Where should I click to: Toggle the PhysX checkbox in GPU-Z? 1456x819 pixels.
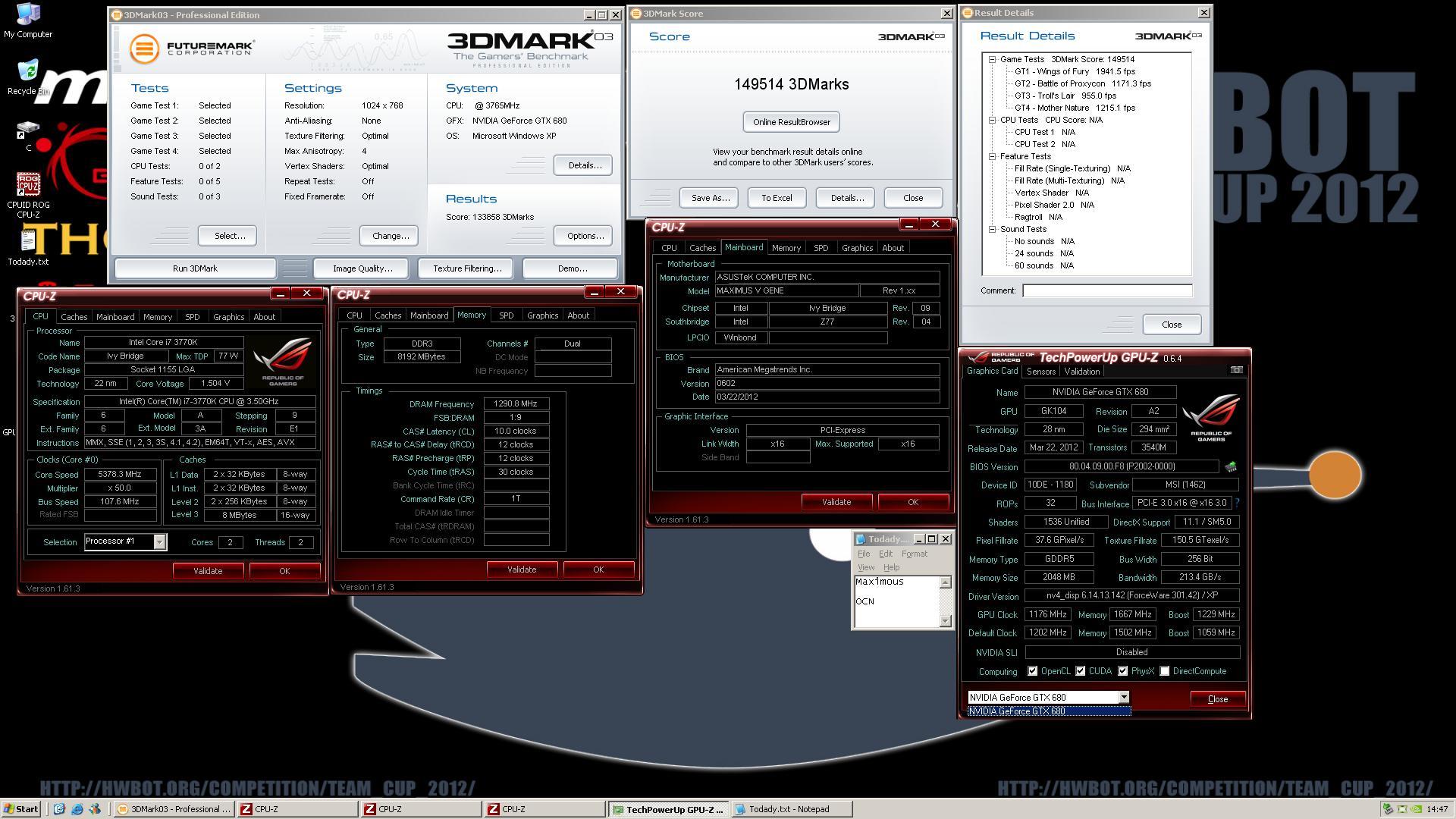1122,671
